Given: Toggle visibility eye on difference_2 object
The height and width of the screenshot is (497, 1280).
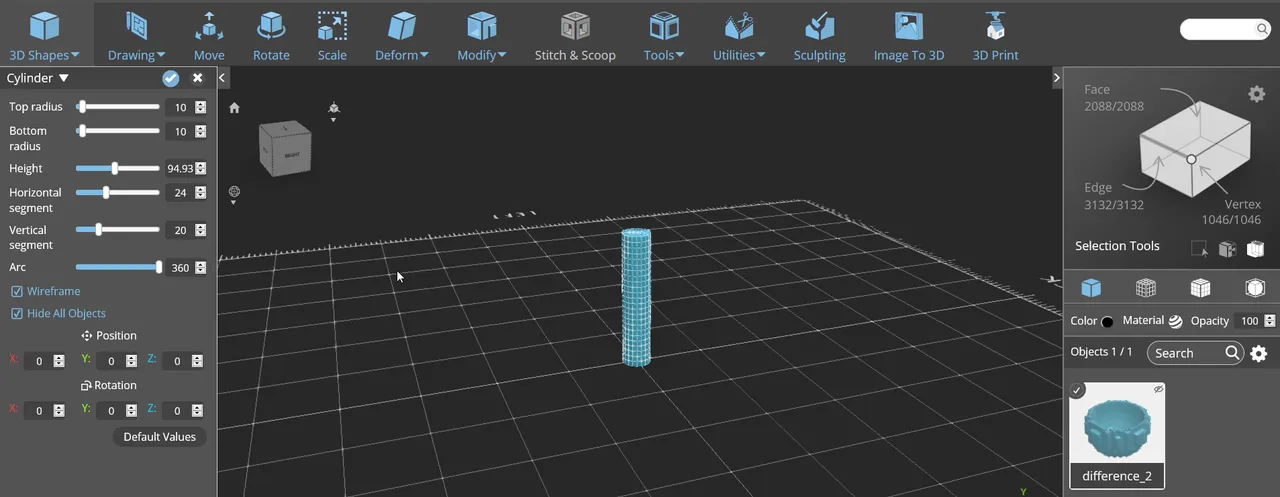Looking at the screenshot, I should click(x=1158, y=389).
